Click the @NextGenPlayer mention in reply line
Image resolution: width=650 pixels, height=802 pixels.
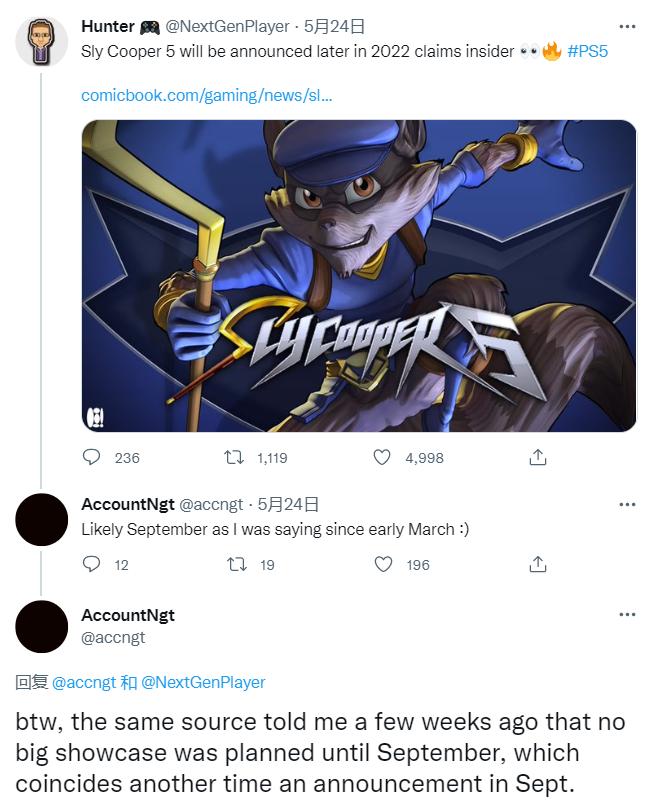pos(203,682)
